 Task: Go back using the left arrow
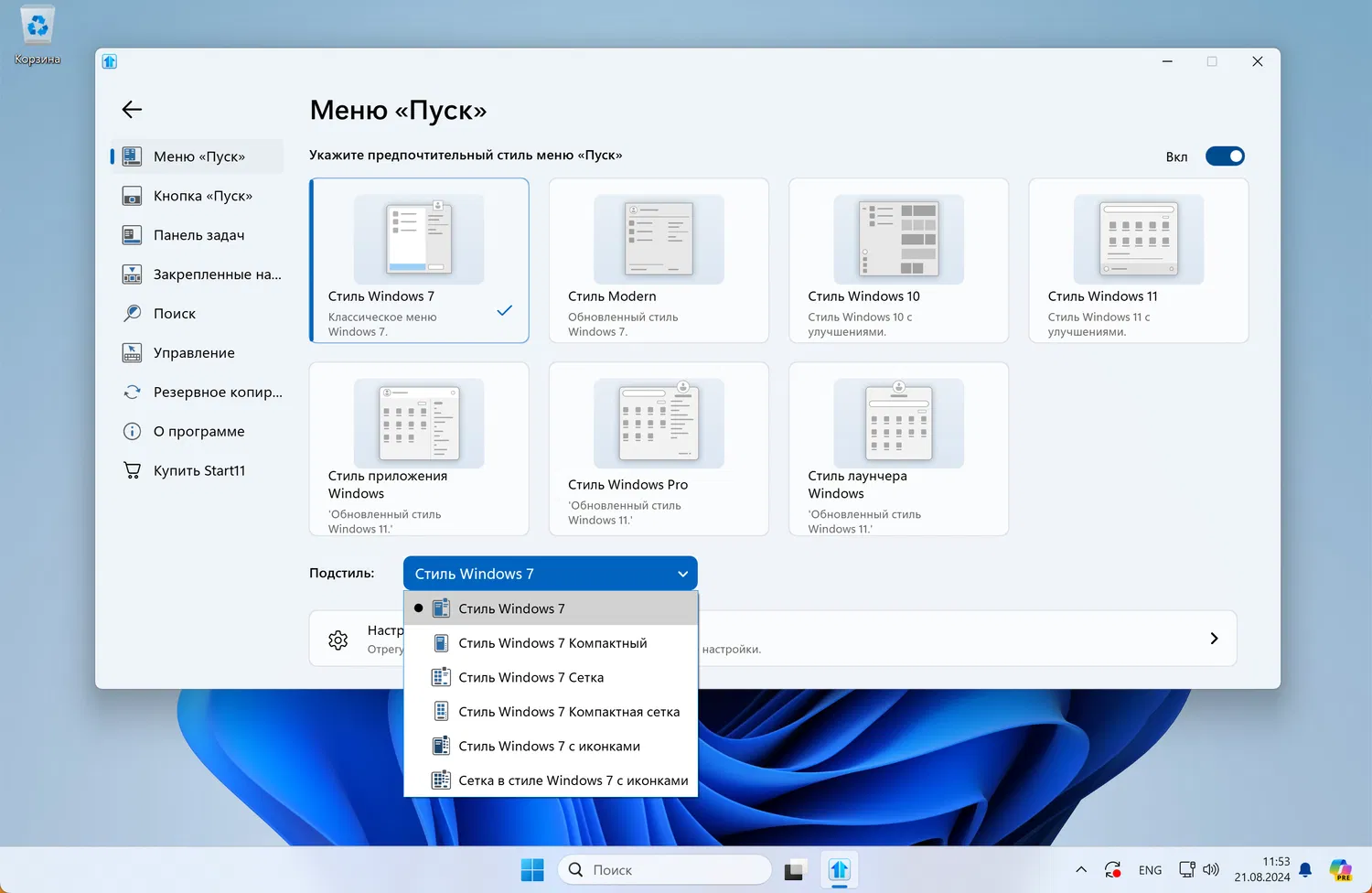click(x=132, y=110)
